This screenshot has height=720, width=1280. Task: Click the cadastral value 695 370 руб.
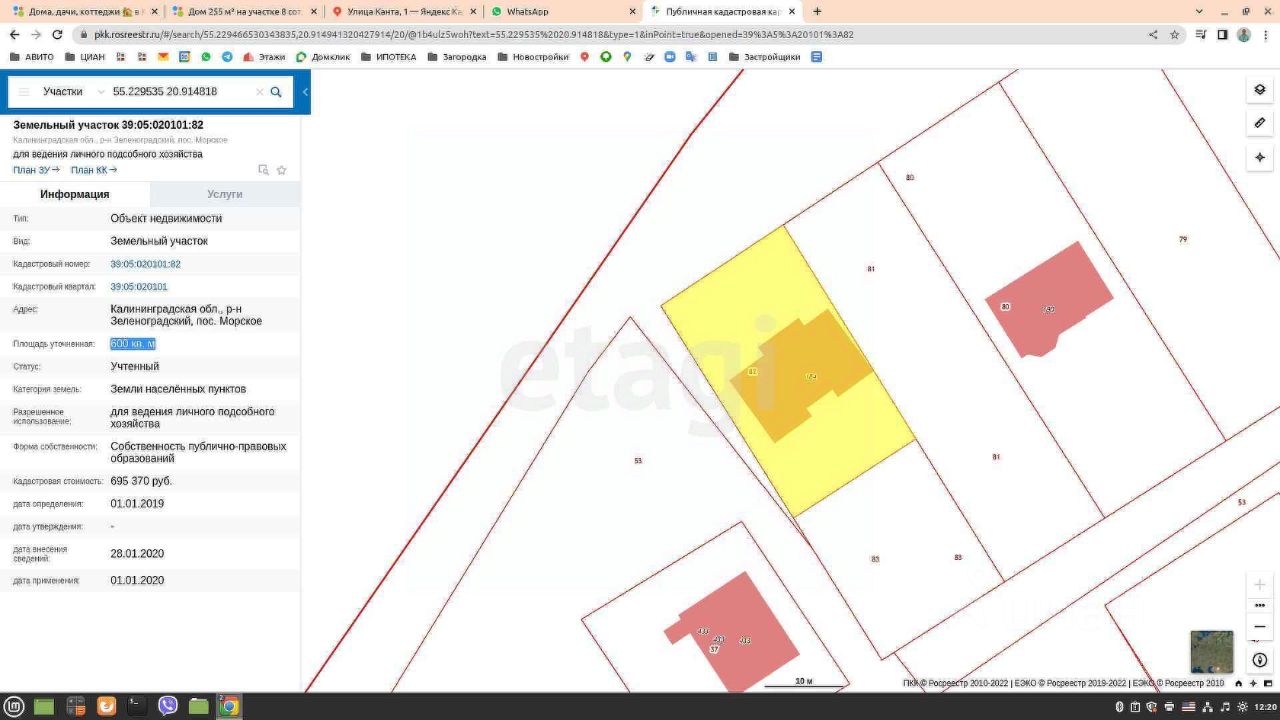(x=141, y=481)
